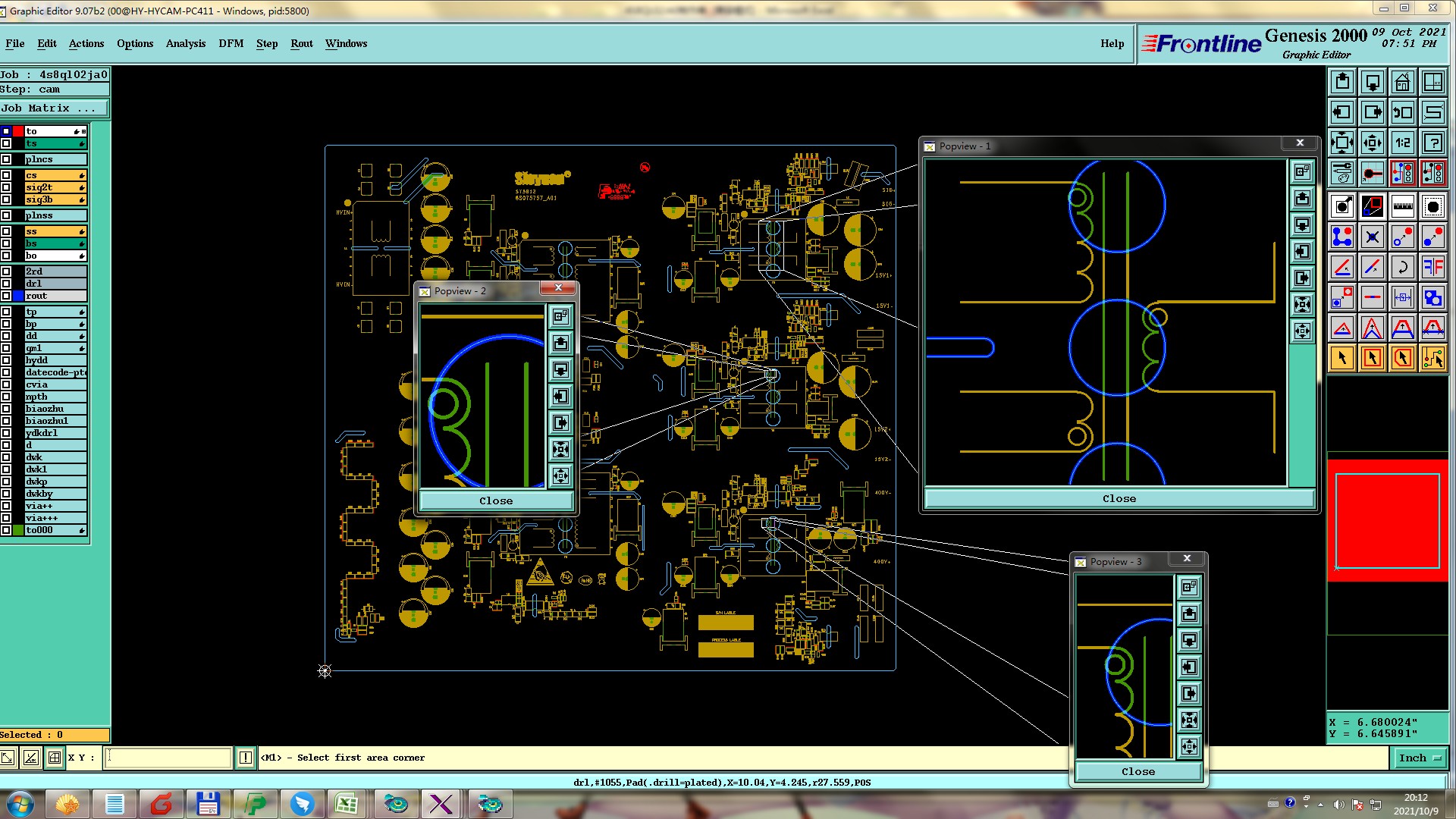Click the Home view icon
Viewport: 1456px width, 819px height.
click(1402, 82)
